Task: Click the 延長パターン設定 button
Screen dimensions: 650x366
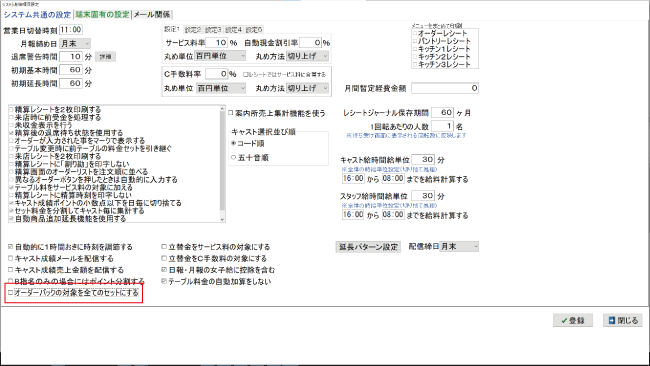Action: pos(368,247)
